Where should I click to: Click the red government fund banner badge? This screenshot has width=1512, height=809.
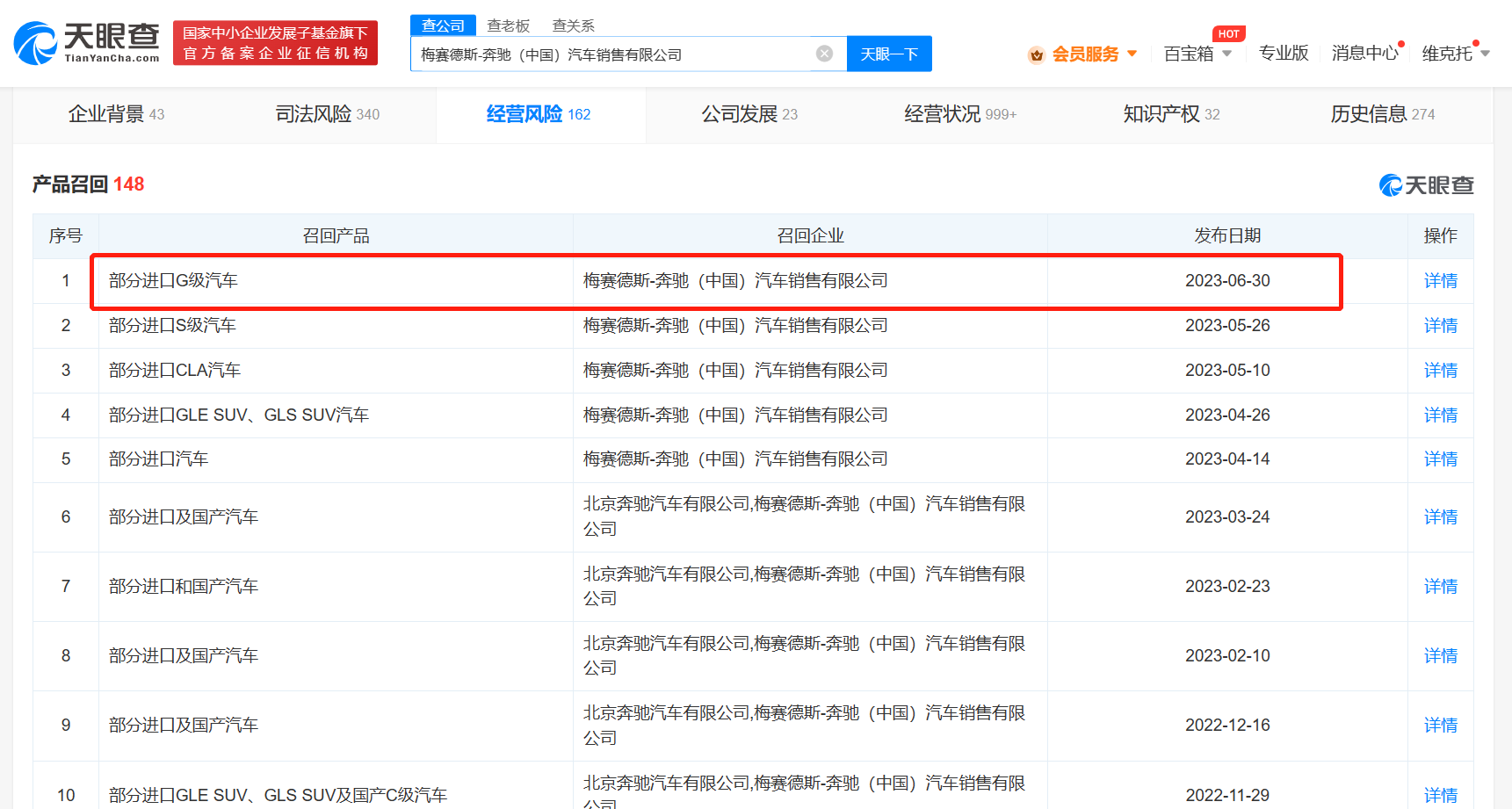(275, 43)
